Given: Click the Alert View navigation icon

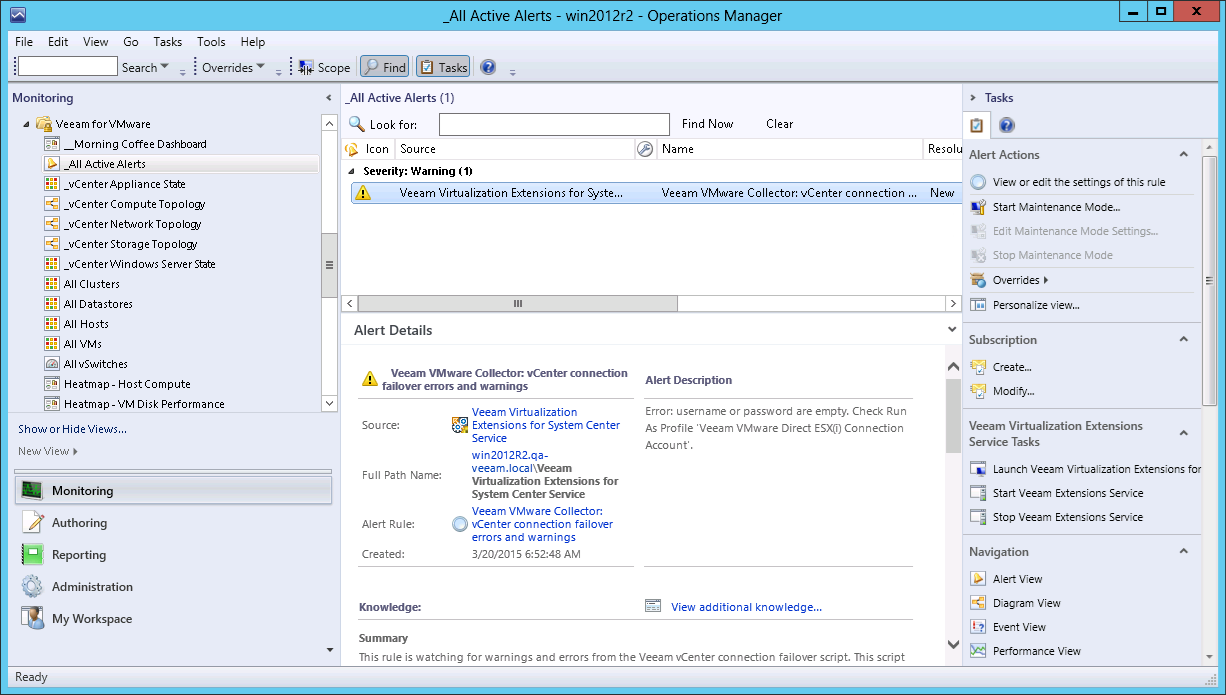Looking at the screenshot, I should tap(977, 579).
